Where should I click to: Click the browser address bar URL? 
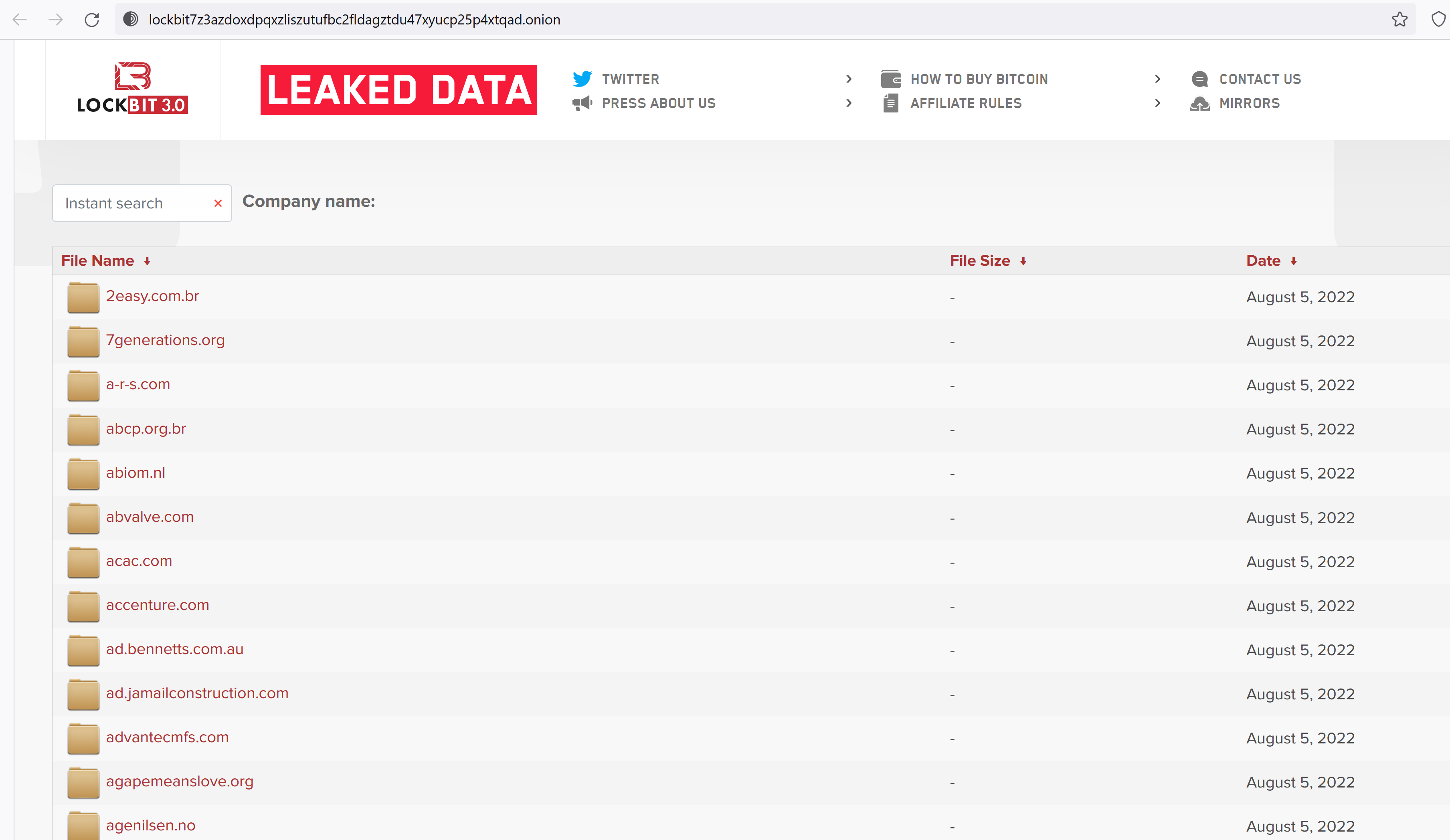point(354,20)
